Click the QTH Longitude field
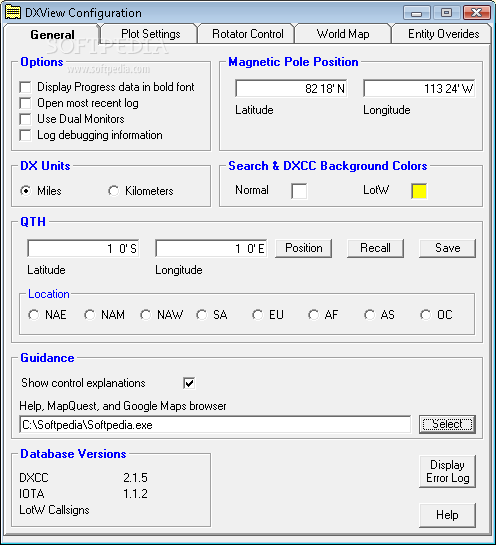 [211, 248]
